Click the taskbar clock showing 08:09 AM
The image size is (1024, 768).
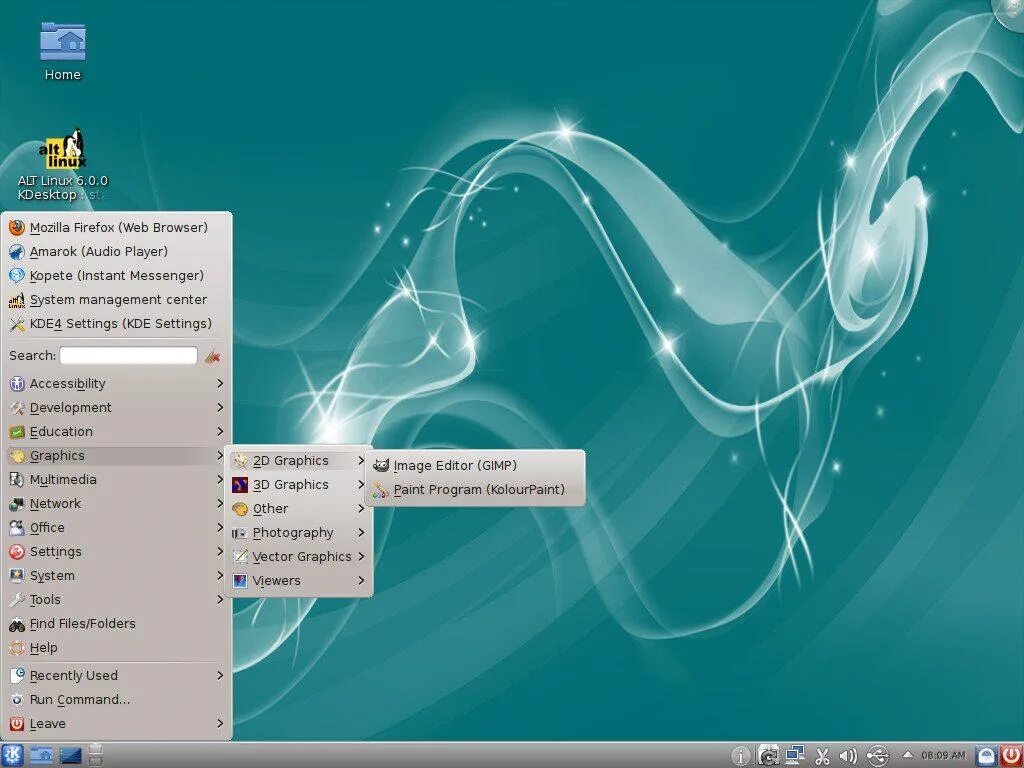click(943, 756)
